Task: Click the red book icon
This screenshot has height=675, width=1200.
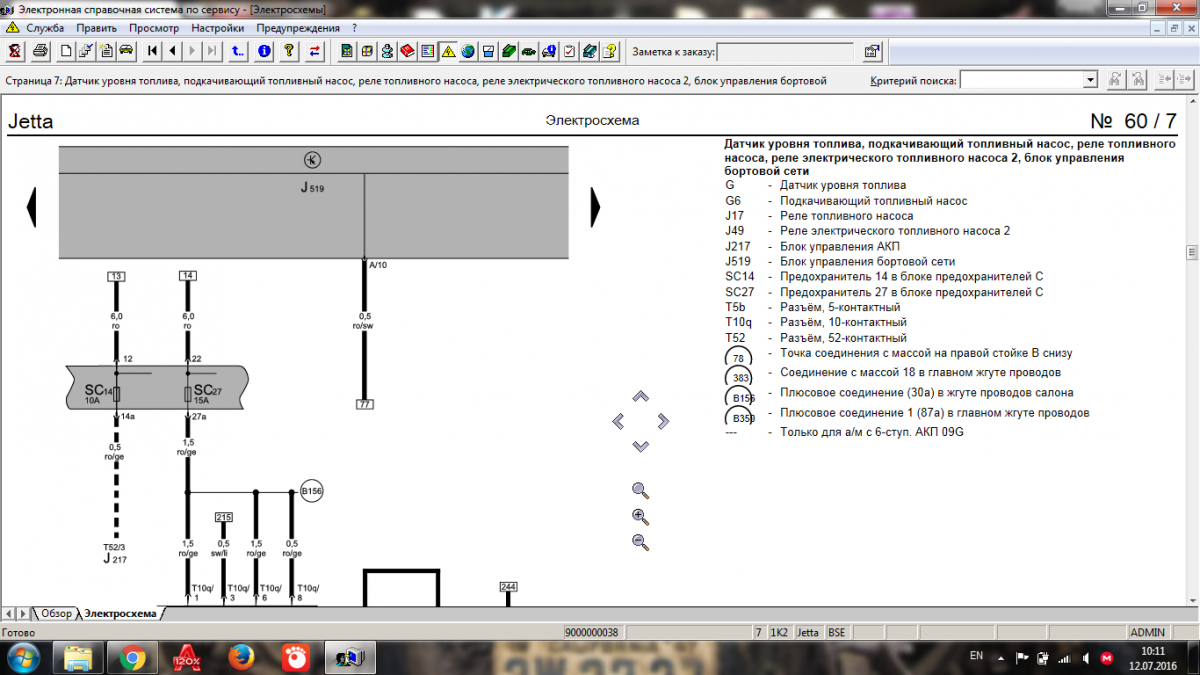Action: (408, 50)
